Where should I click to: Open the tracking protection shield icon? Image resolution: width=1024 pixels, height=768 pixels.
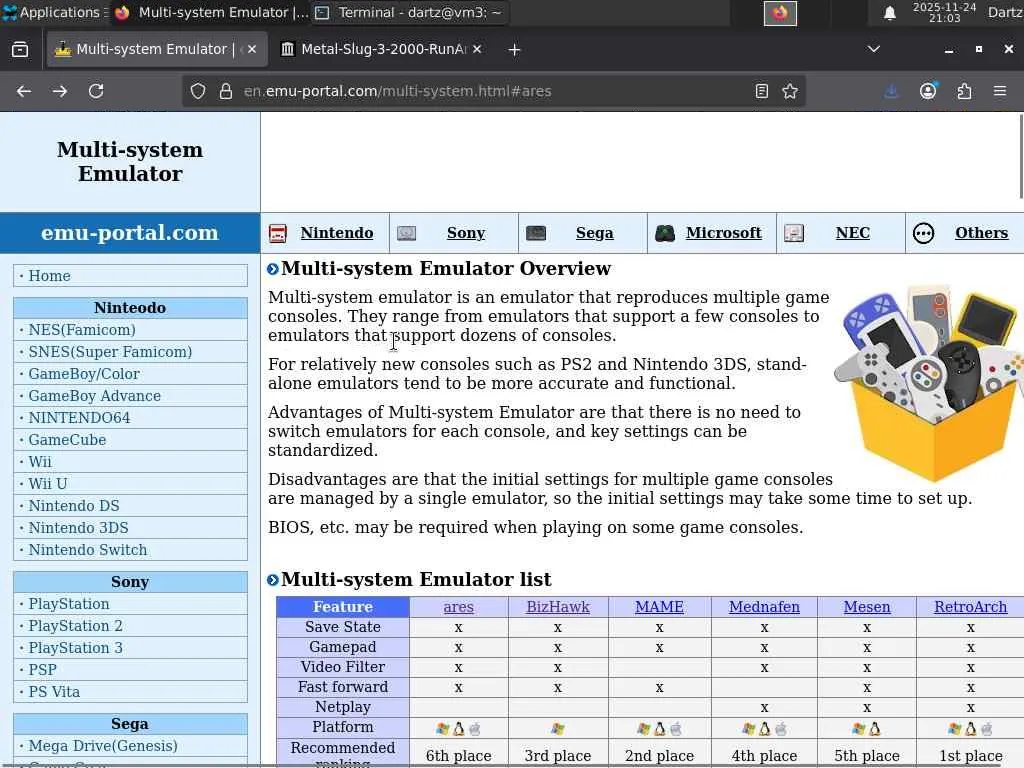198,91
